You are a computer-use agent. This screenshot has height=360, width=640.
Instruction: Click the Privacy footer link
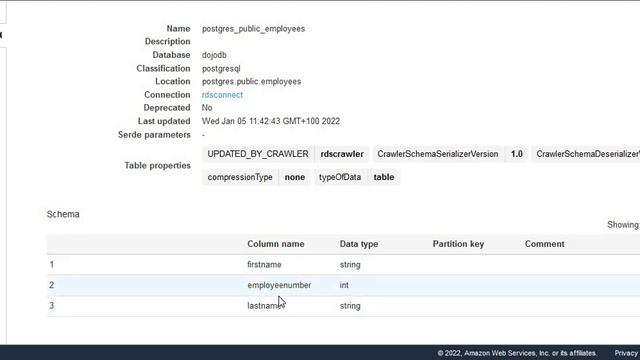click(627, 353)
